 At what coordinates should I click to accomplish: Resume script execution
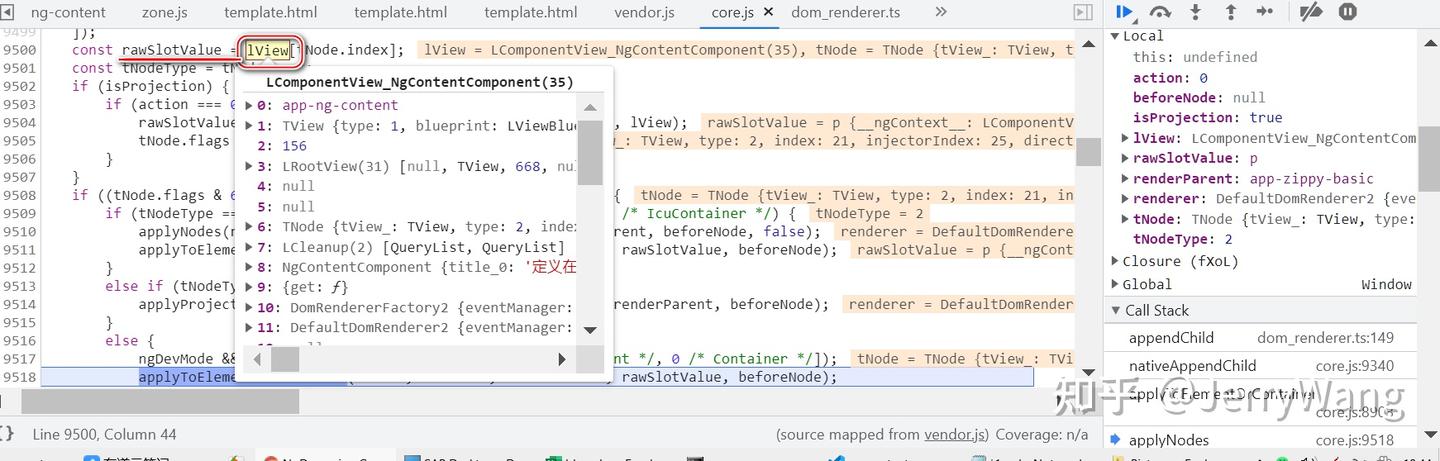(x=1125, y=12)
